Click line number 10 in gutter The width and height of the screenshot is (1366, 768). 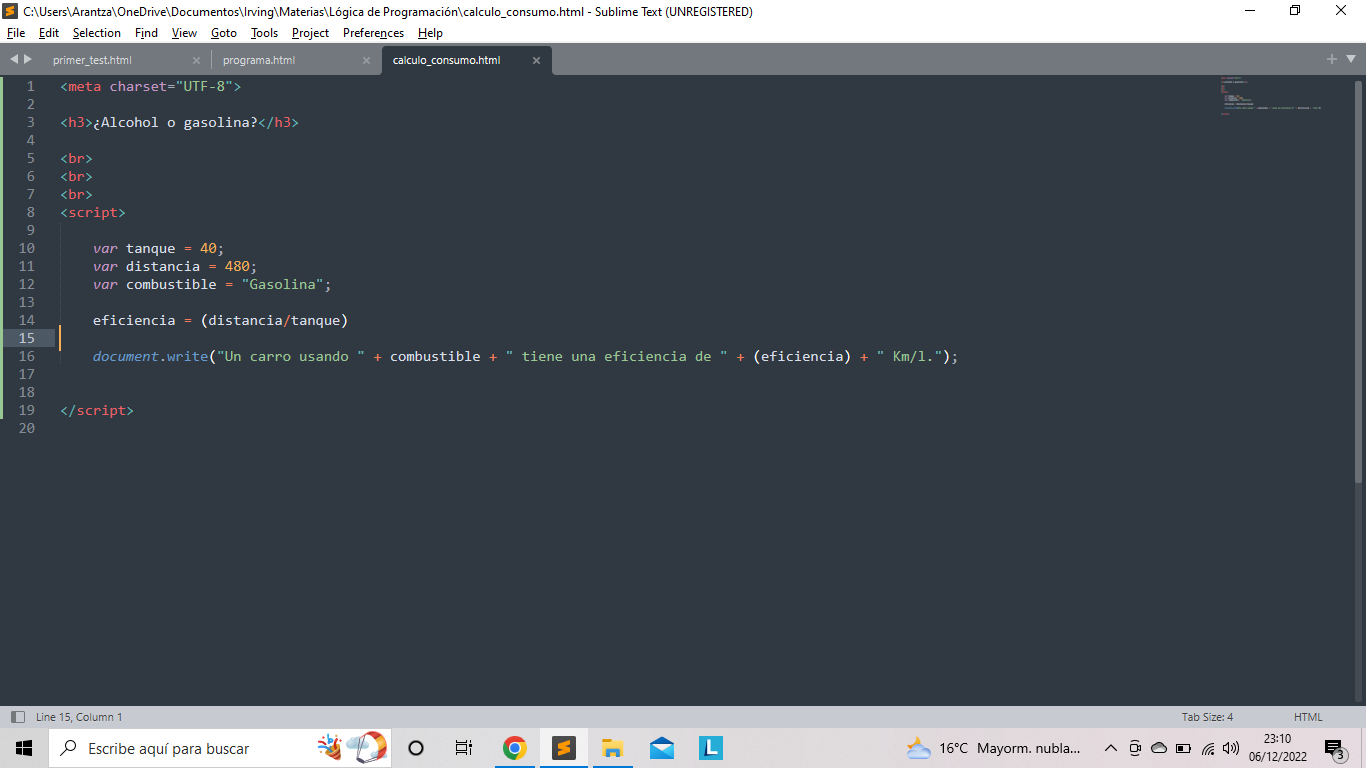tap(26, 248)
